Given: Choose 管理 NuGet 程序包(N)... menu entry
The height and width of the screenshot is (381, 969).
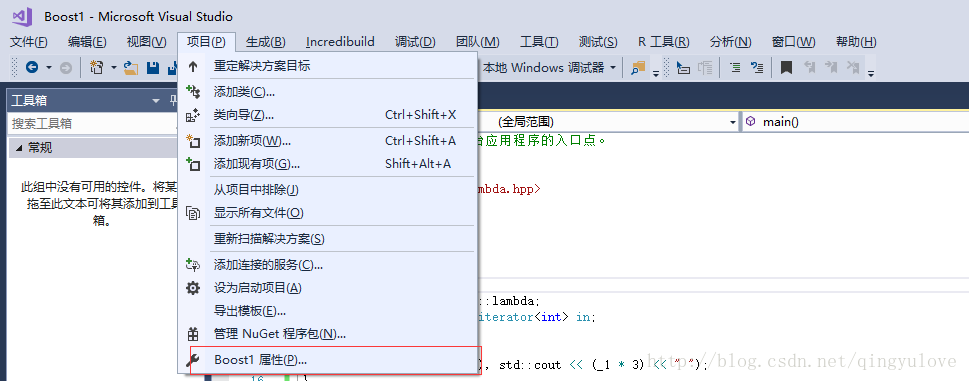Looking at the screenshot, I should point(328,334).
